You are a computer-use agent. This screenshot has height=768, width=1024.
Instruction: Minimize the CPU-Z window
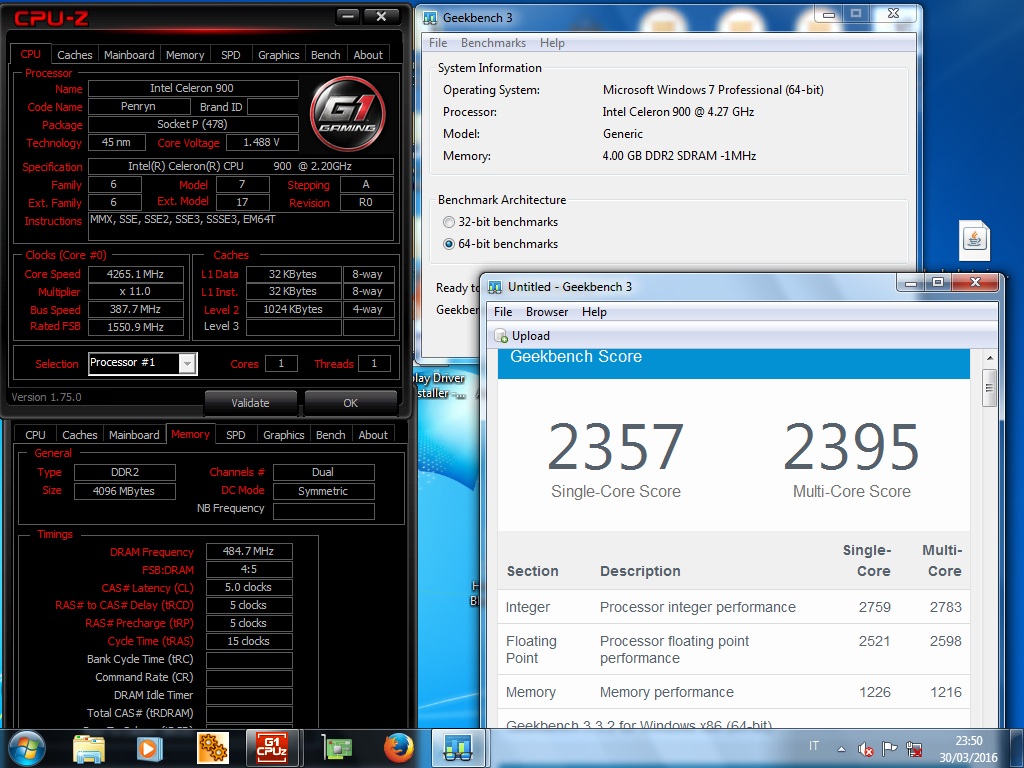347,17
